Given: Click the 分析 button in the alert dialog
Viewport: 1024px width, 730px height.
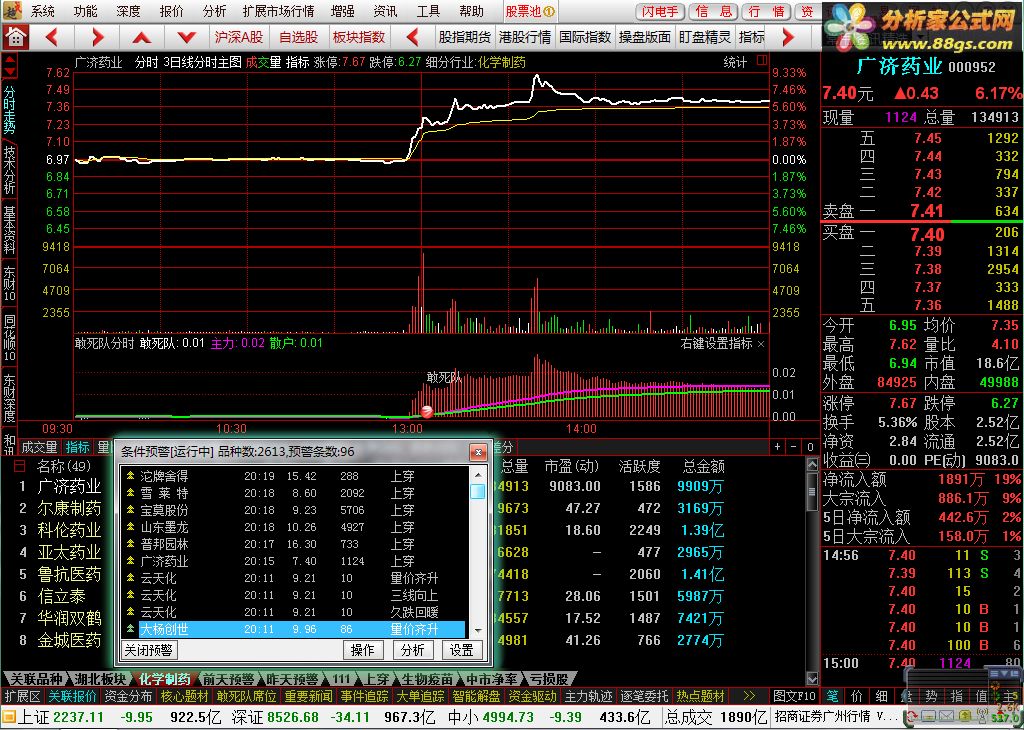Looking at the screenshot, I should 413,650.
